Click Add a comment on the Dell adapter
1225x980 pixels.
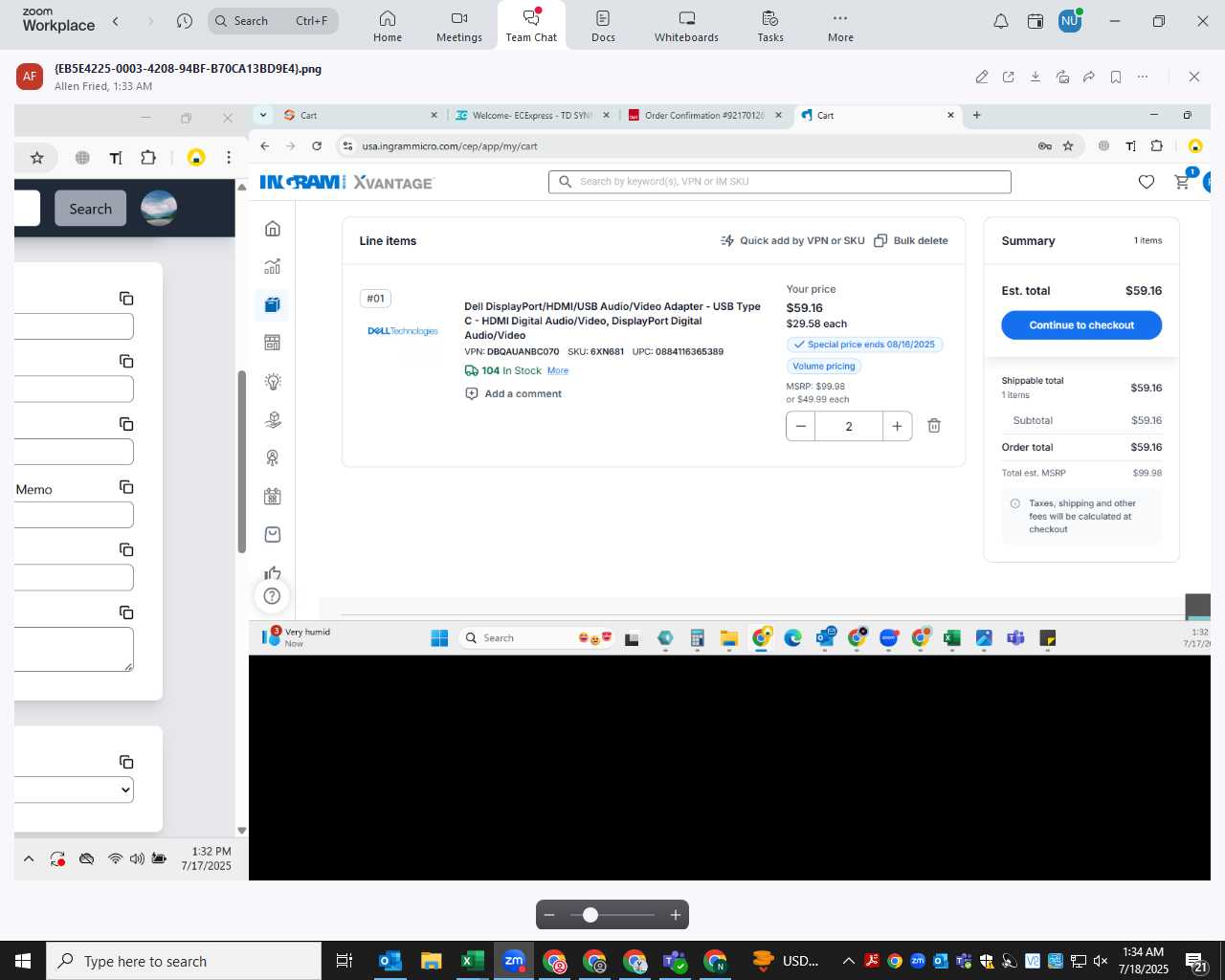tap(513, 394)
